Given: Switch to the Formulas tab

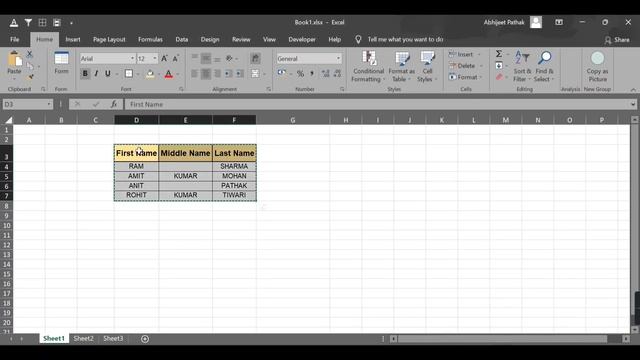Looking at the screenshot, I should (150, 40).
